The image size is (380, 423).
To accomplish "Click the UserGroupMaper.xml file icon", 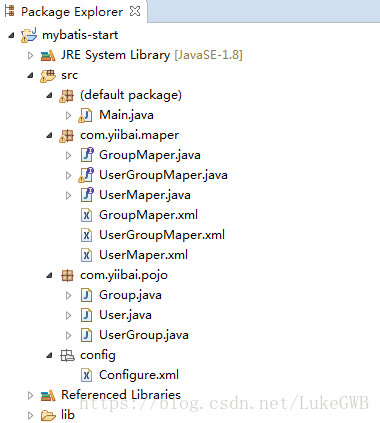I will (x=86, y=235).
